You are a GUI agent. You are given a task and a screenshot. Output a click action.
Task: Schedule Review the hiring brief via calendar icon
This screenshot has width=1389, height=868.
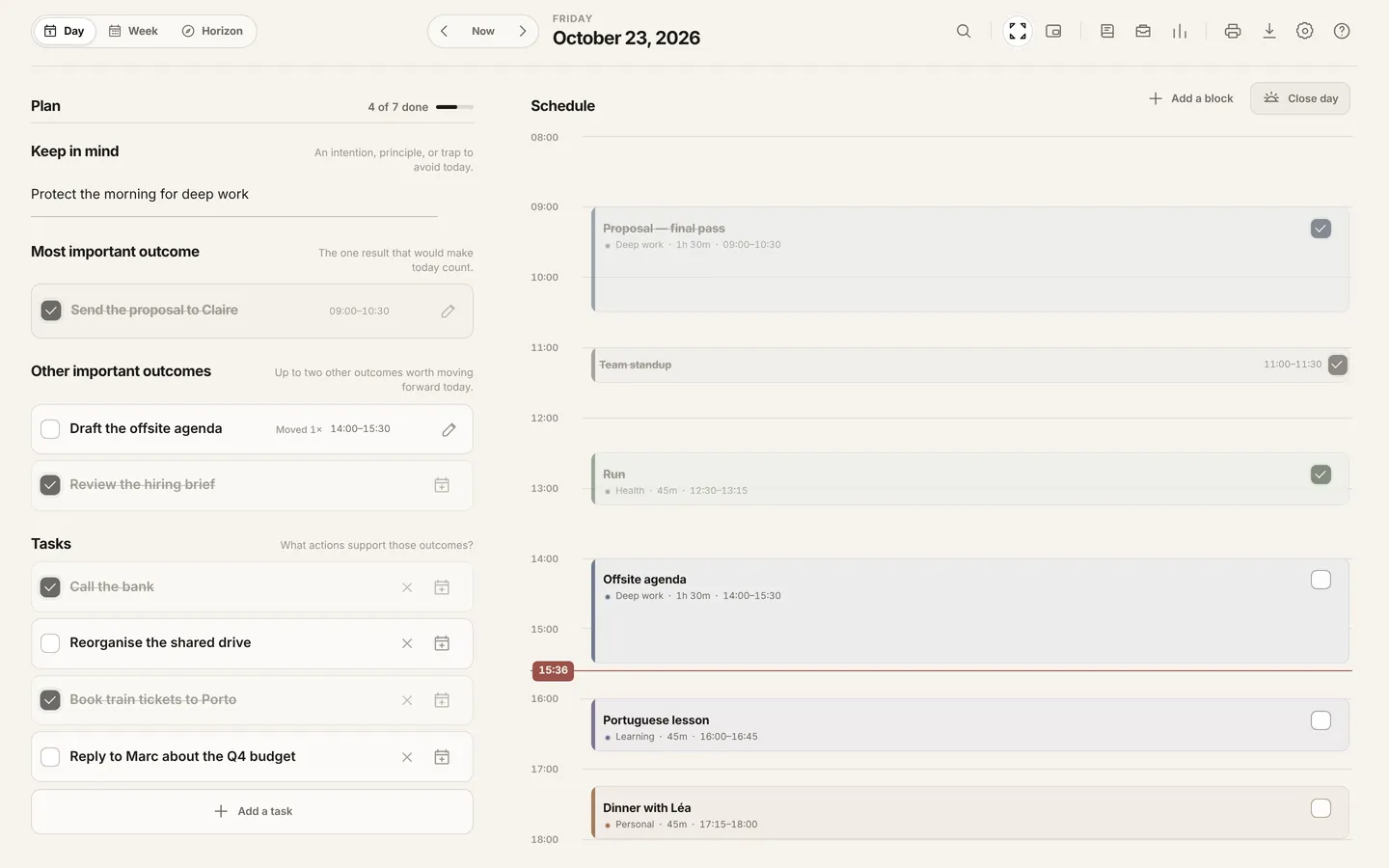coord(442,485)
